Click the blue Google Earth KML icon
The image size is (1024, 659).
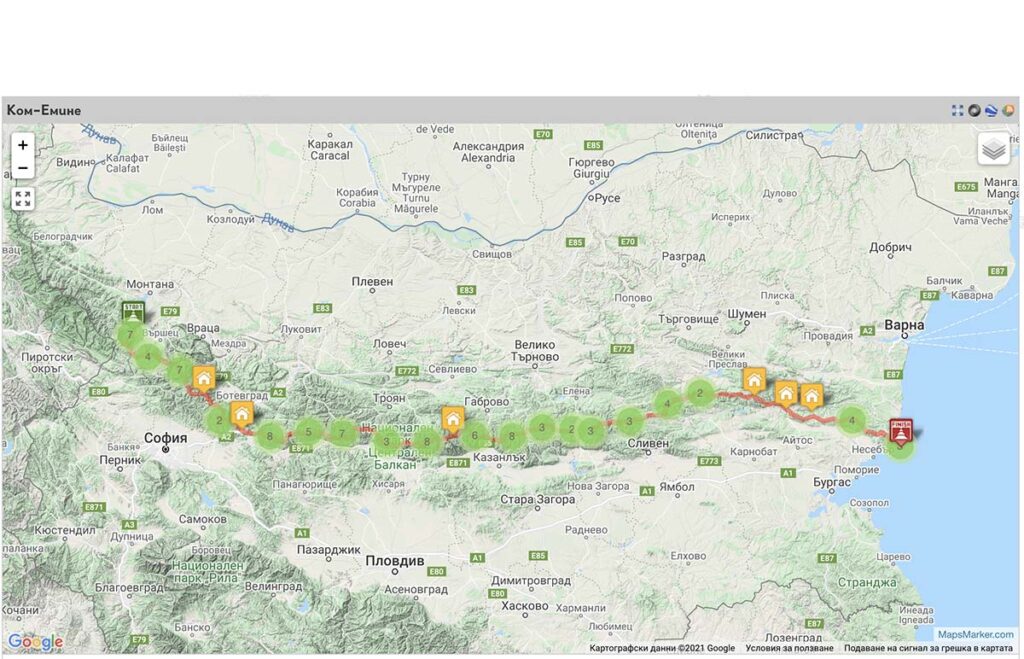coord(991,110)
